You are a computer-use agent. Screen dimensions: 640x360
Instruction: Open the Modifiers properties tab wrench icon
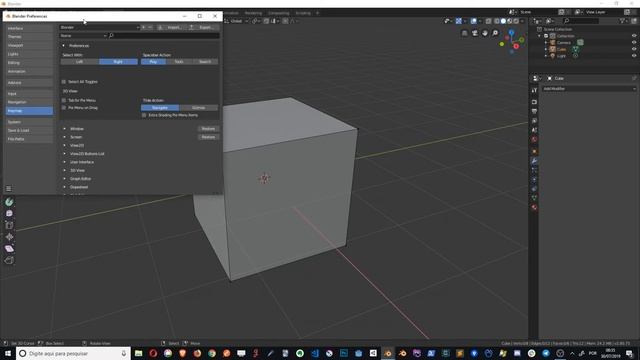(534, 161)
